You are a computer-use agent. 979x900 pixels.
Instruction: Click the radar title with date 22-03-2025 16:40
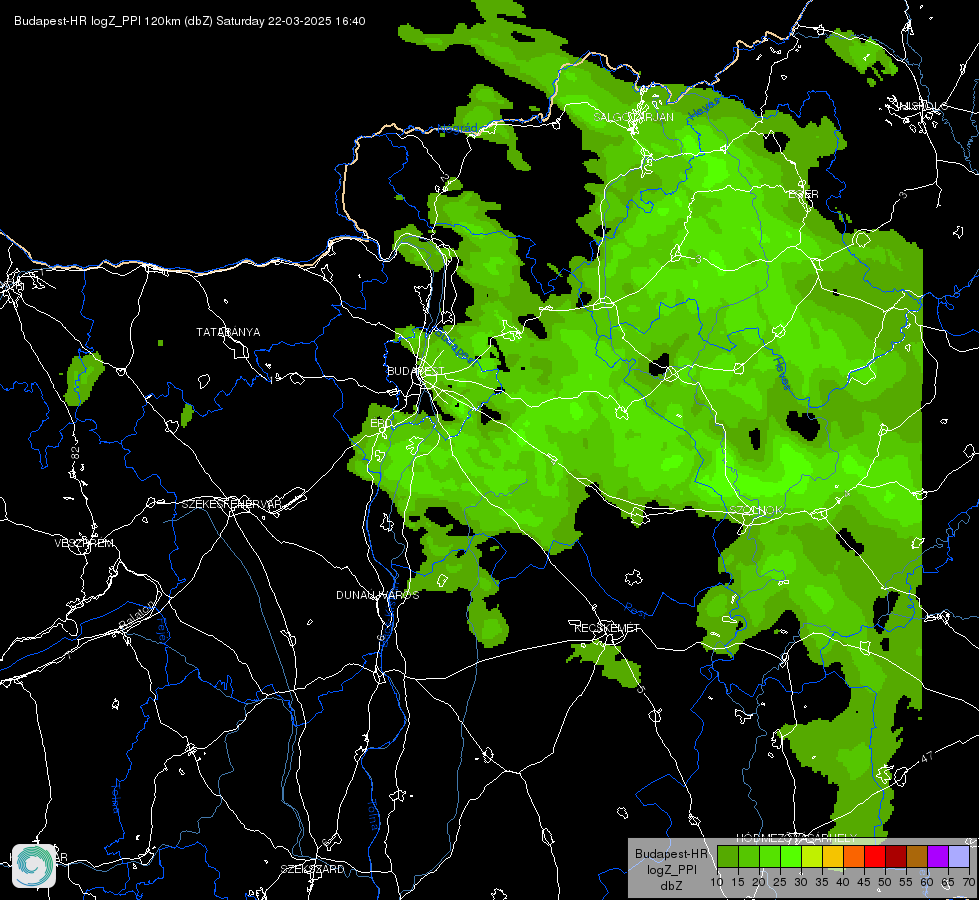click(190, 21)
